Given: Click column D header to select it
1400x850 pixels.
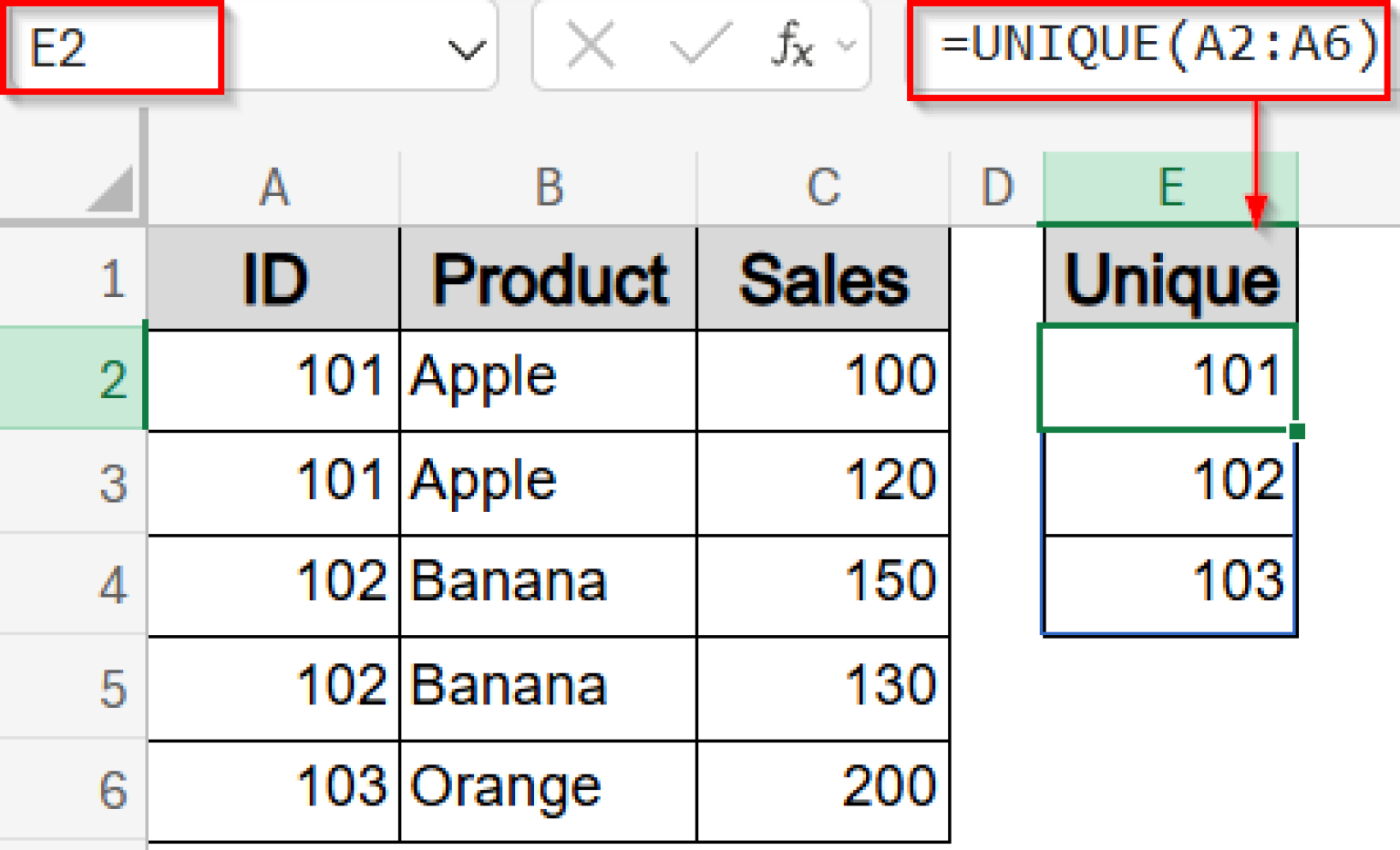Looking at the screenshot, I should [x=996, y=187].
